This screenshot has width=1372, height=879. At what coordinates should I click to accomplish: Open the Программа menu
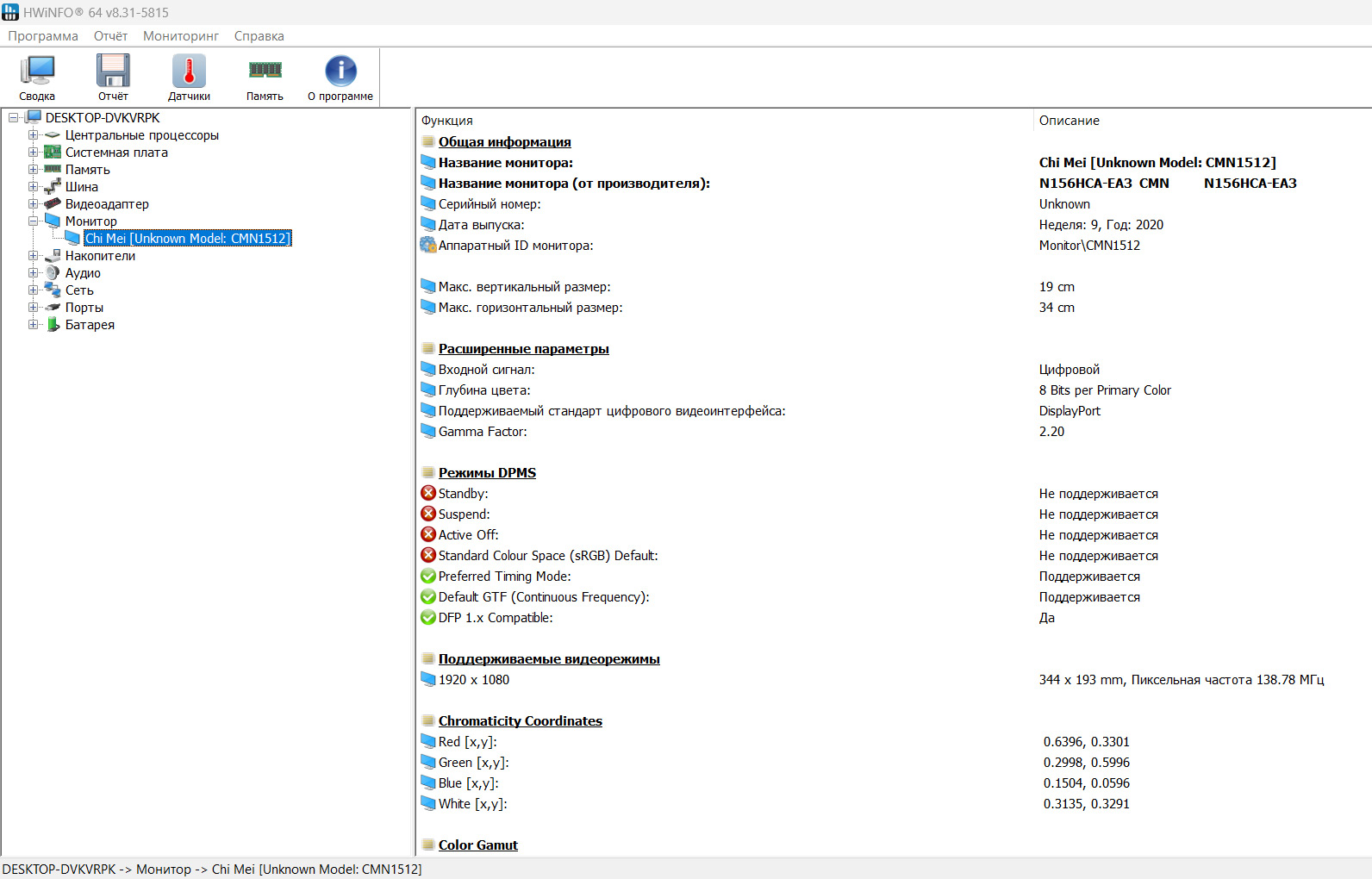[x=43, y=36]
